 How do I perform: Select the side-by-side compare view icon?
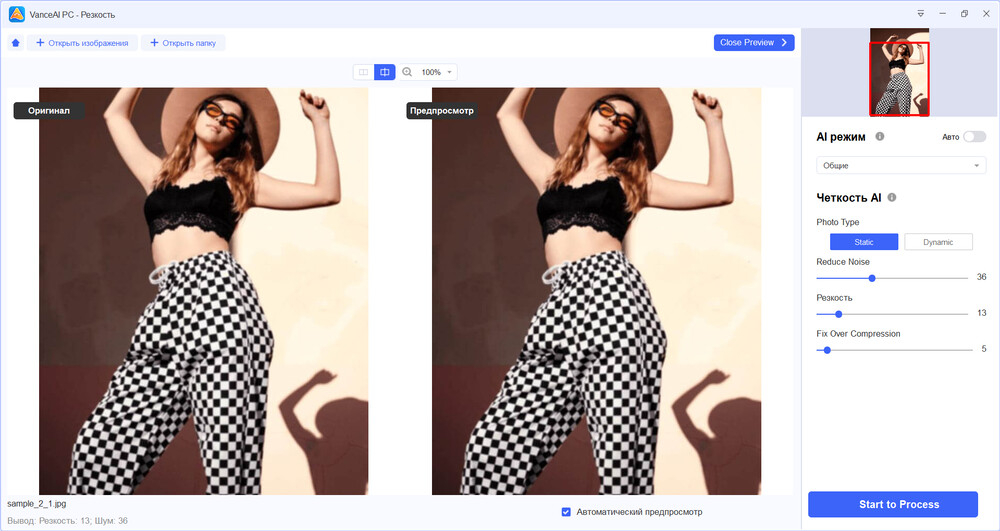point(385,72)
